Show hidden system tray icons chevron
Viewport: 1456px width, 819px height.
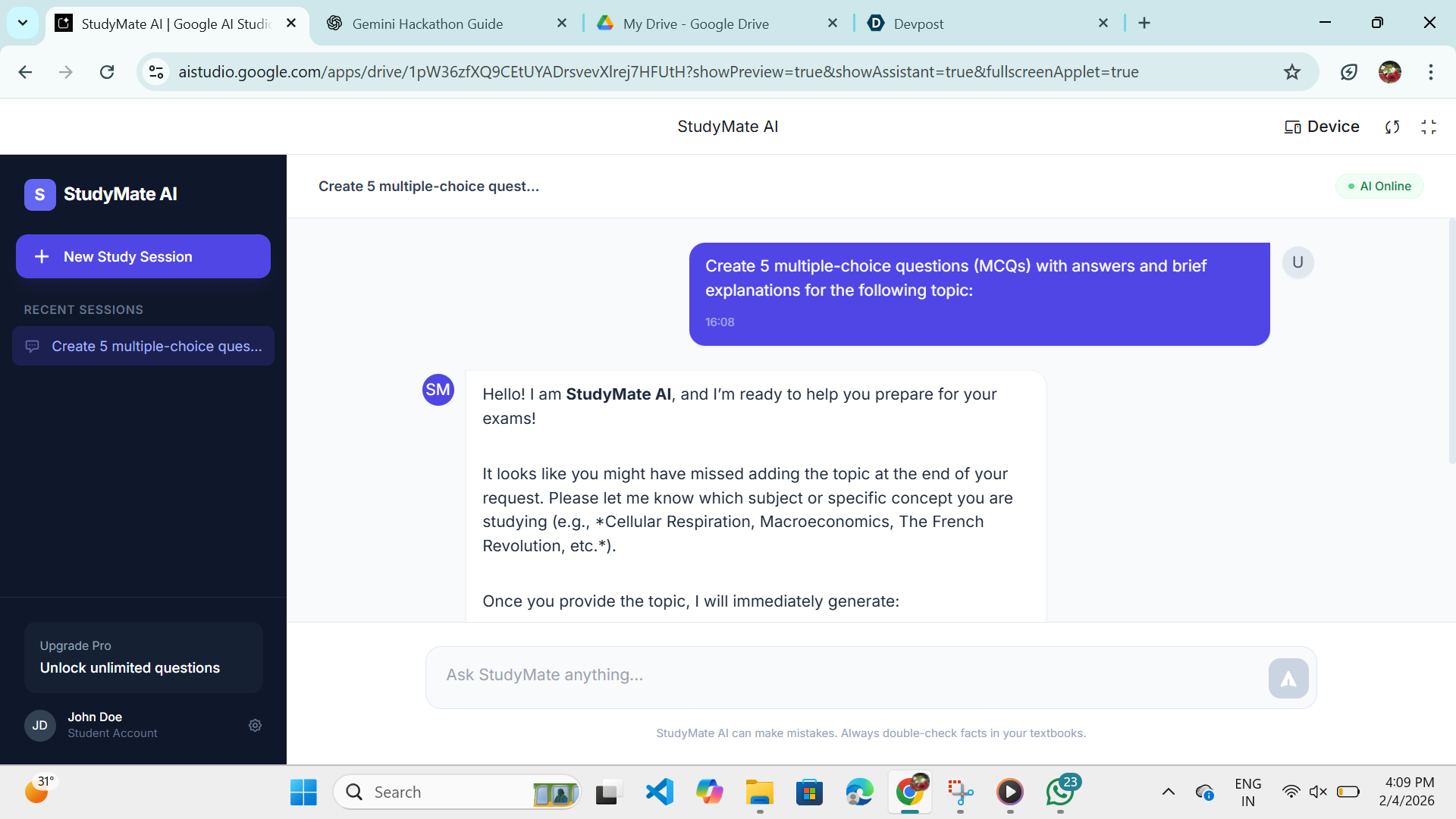[1169, 792]
